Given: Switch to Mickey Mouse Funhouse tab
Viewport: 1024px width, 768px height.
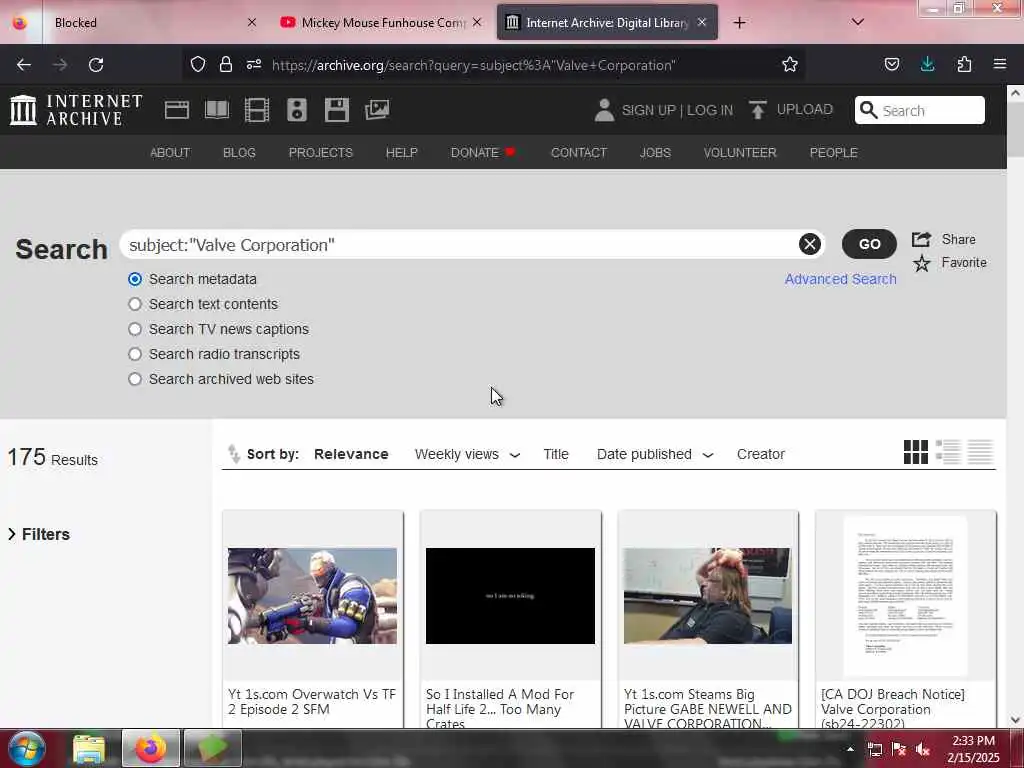Looking at the screenshot, I should pos(381,23).
